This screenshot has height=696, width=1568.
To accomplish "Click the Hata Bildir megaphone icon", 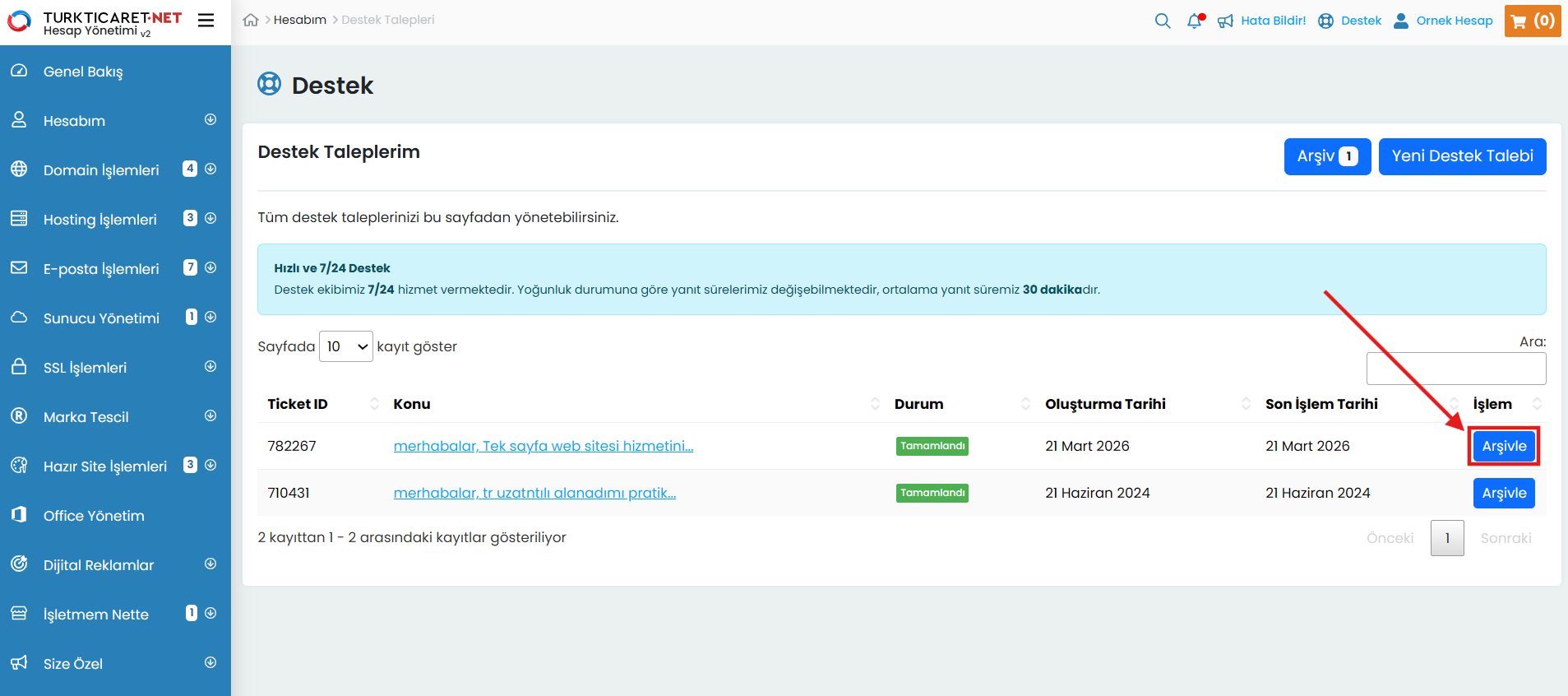I will tap(1225, 21).
